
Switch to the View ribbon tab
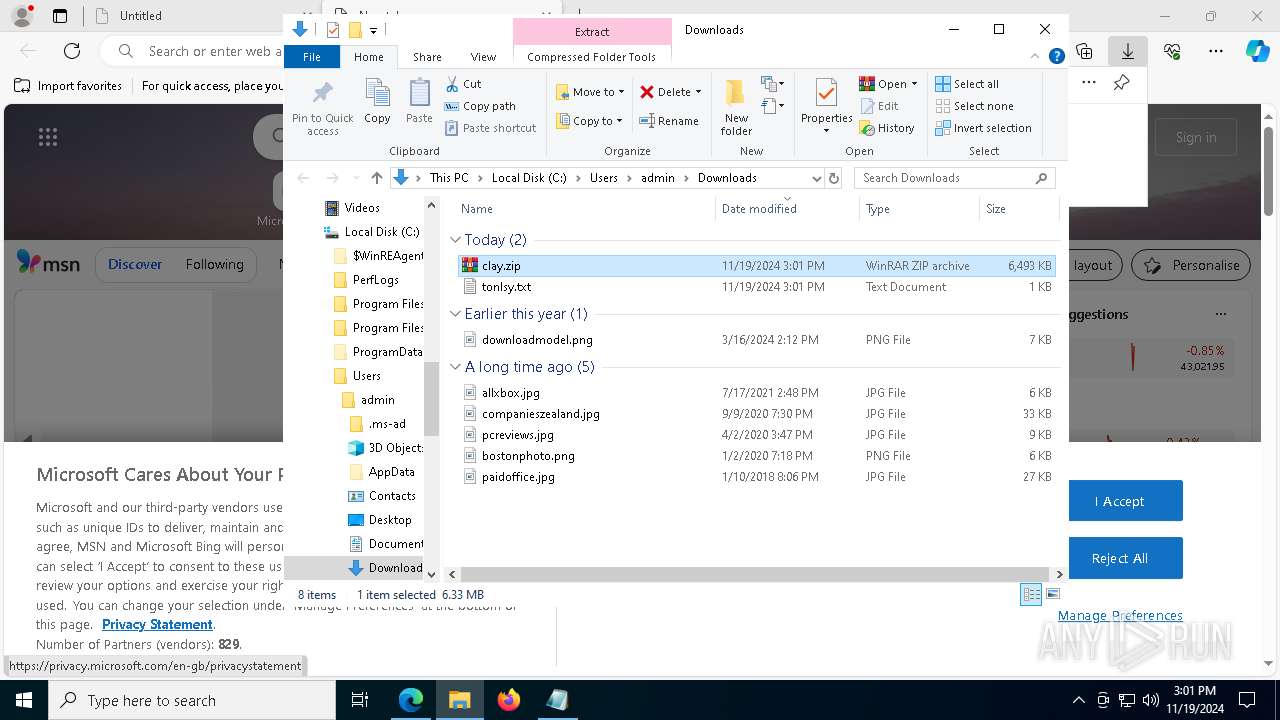(x=483, y=57)
